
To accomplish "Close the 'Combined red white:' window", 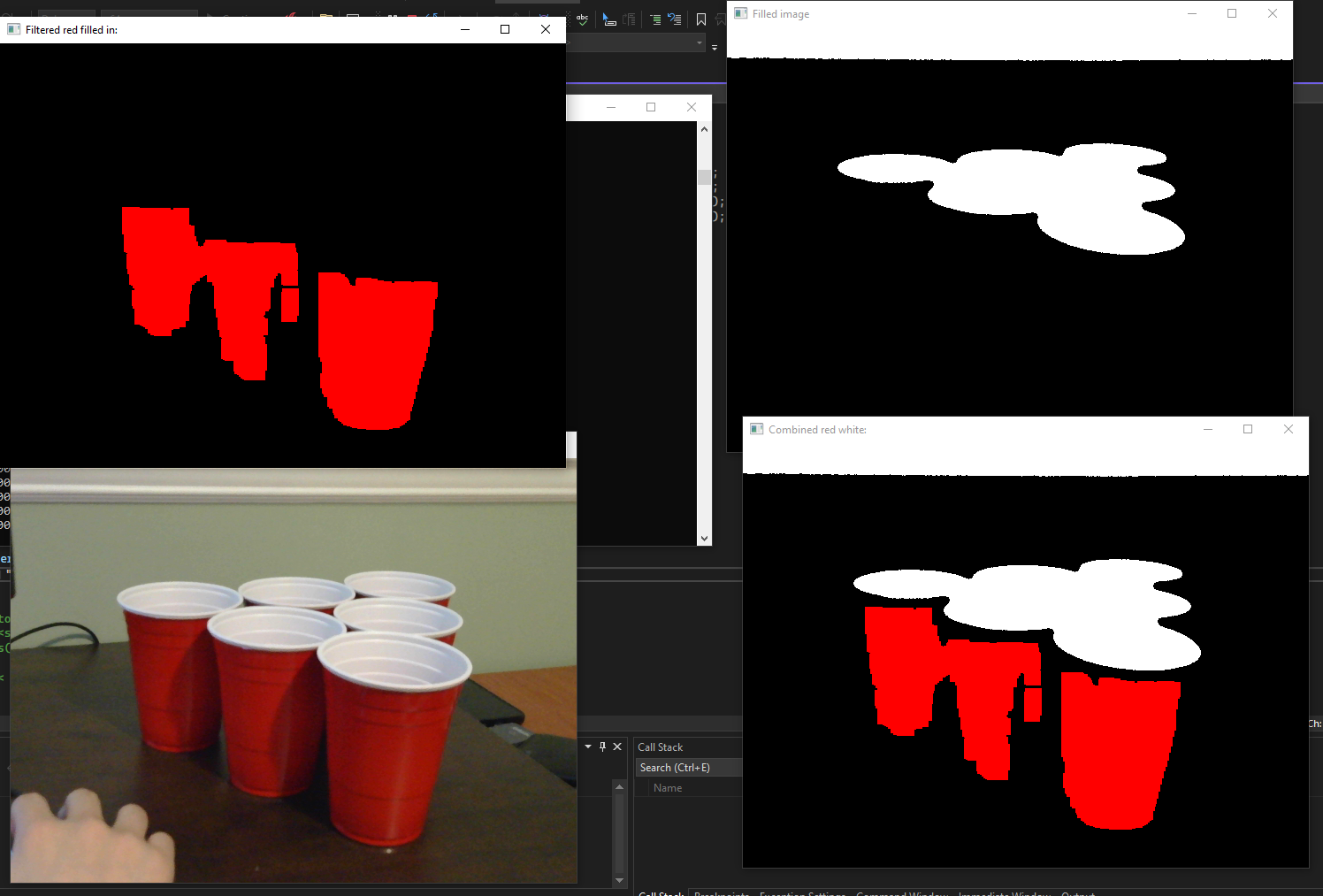I will (x=1289, y=429).
